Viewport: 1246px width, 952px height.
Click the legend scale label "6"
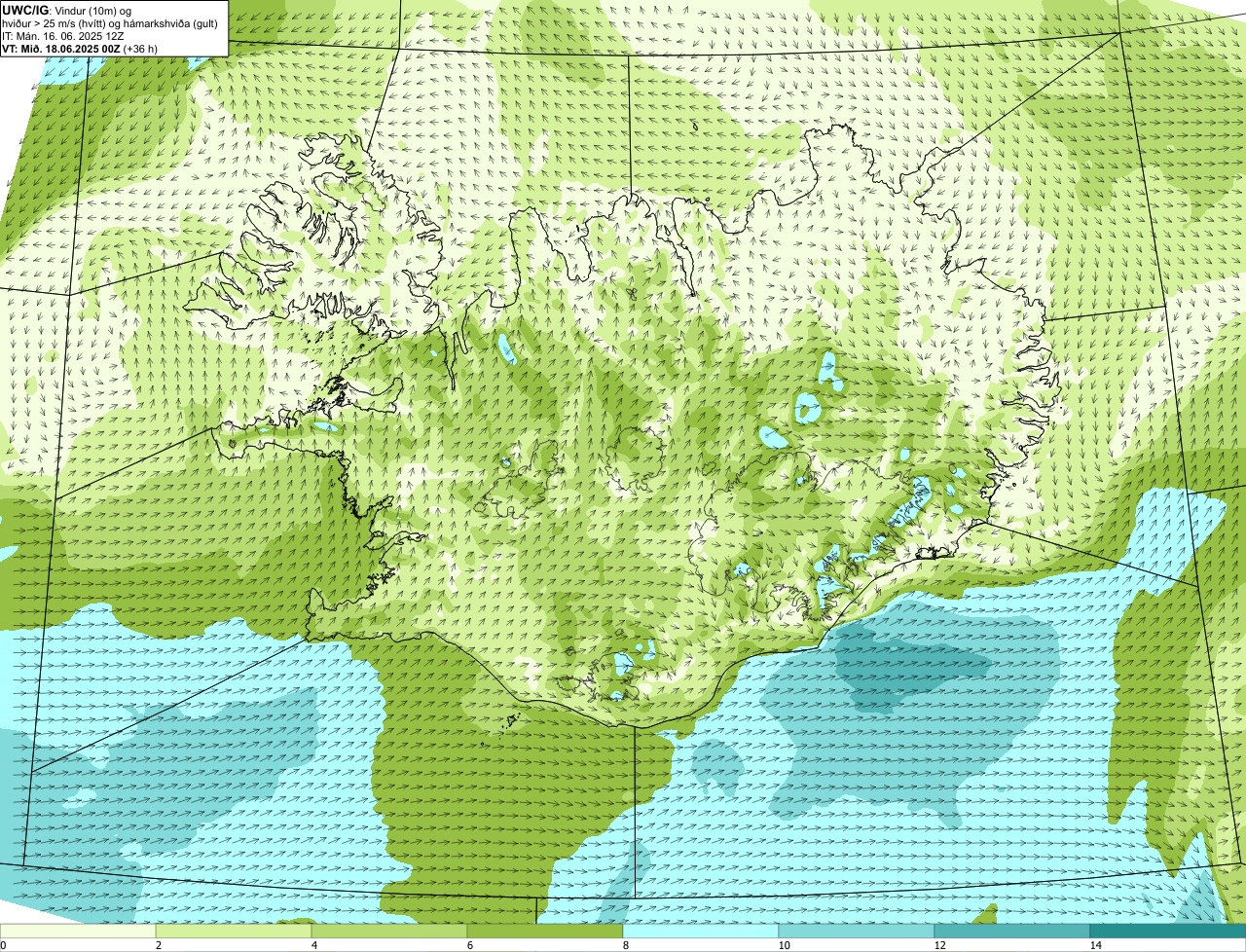click(468, 945)
